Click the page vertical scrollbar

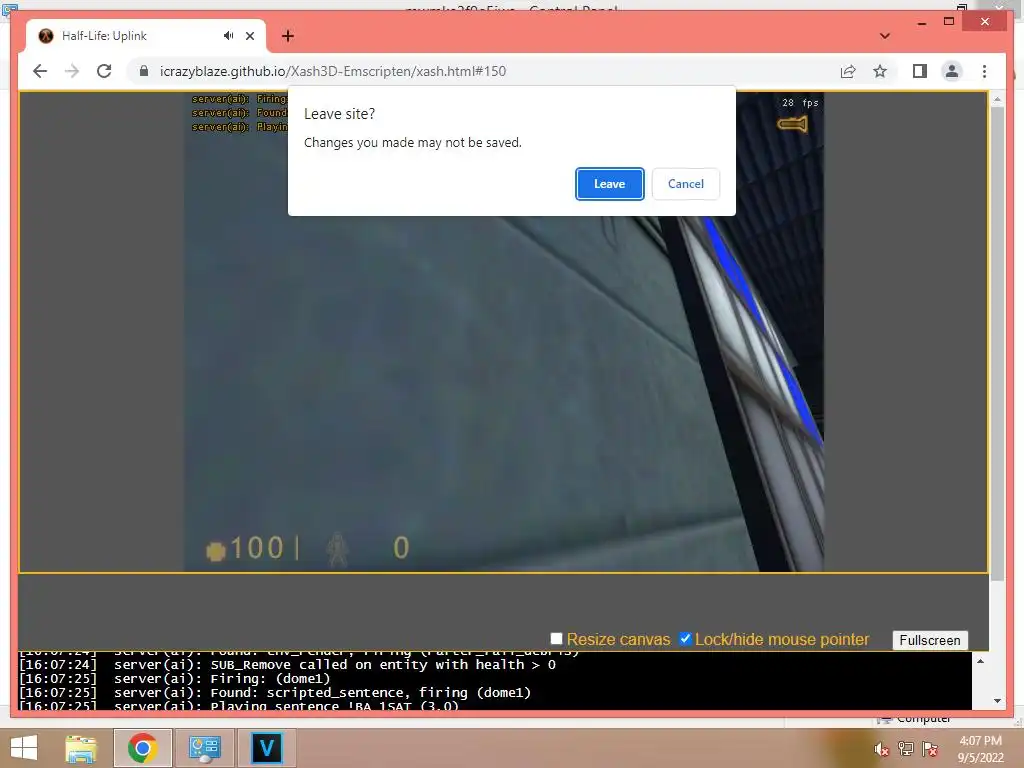[997, 343]
